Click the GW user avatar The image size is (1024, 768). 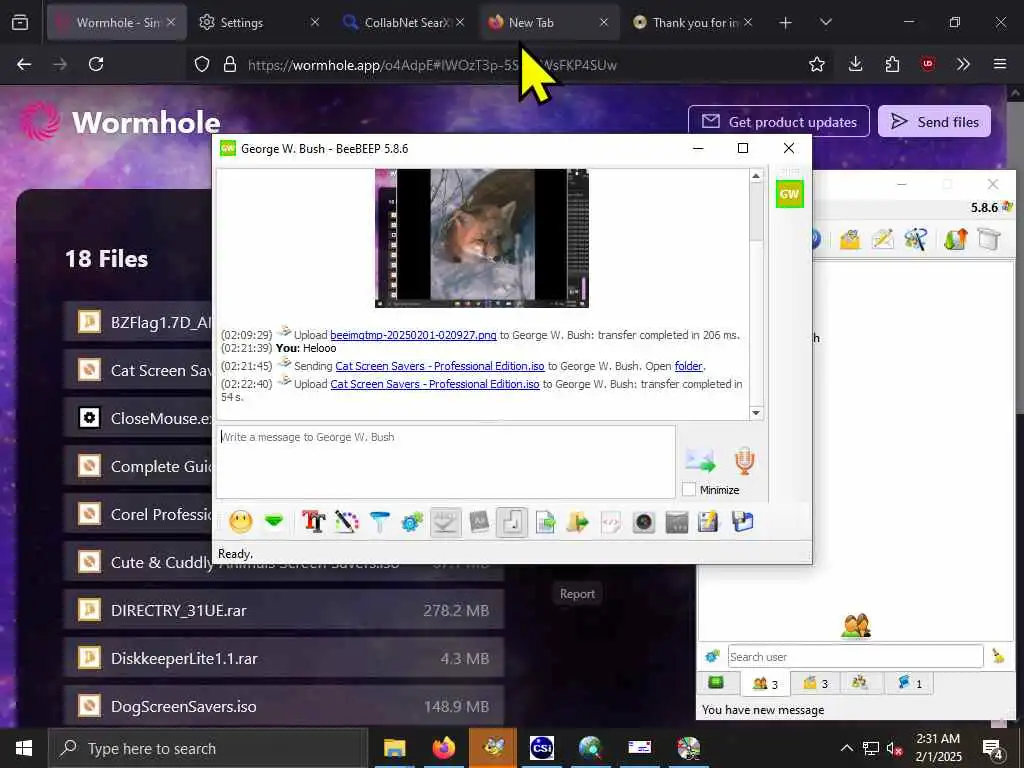tap(789, 194)
